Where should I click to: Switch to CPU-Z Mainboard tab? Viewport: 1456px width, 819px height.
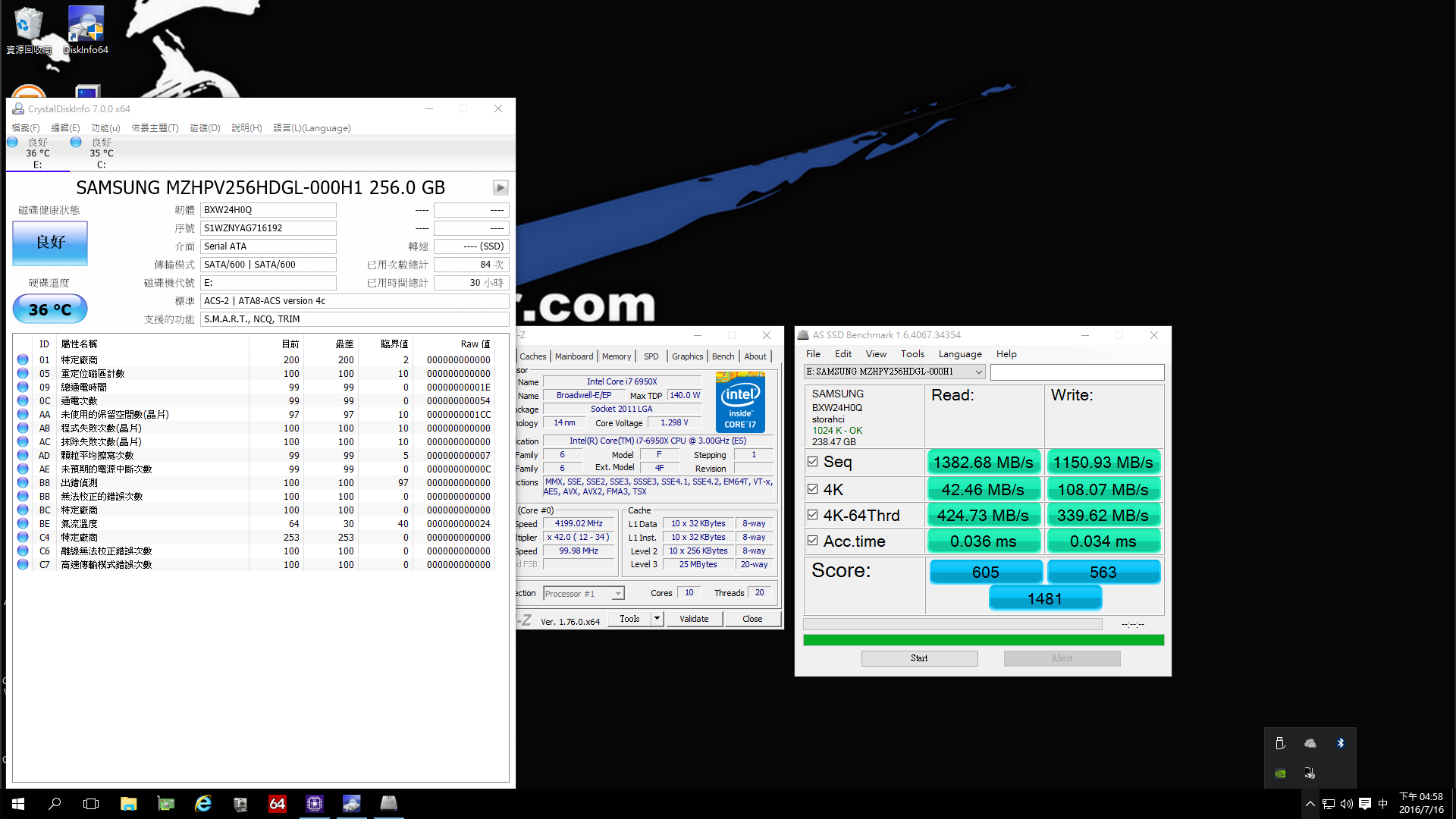(x=574, y=356)
